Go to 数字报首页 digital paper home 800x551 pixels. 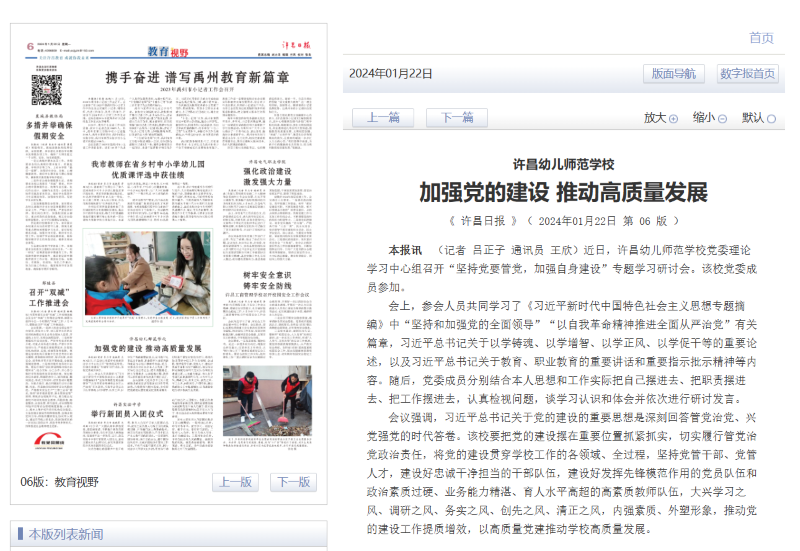point(747,74)
